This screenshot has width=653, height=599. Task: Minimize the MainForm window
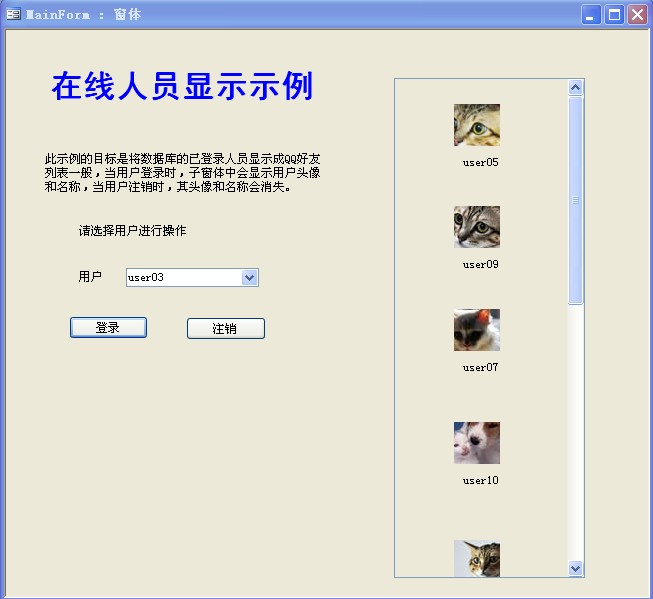coord(591,15)
